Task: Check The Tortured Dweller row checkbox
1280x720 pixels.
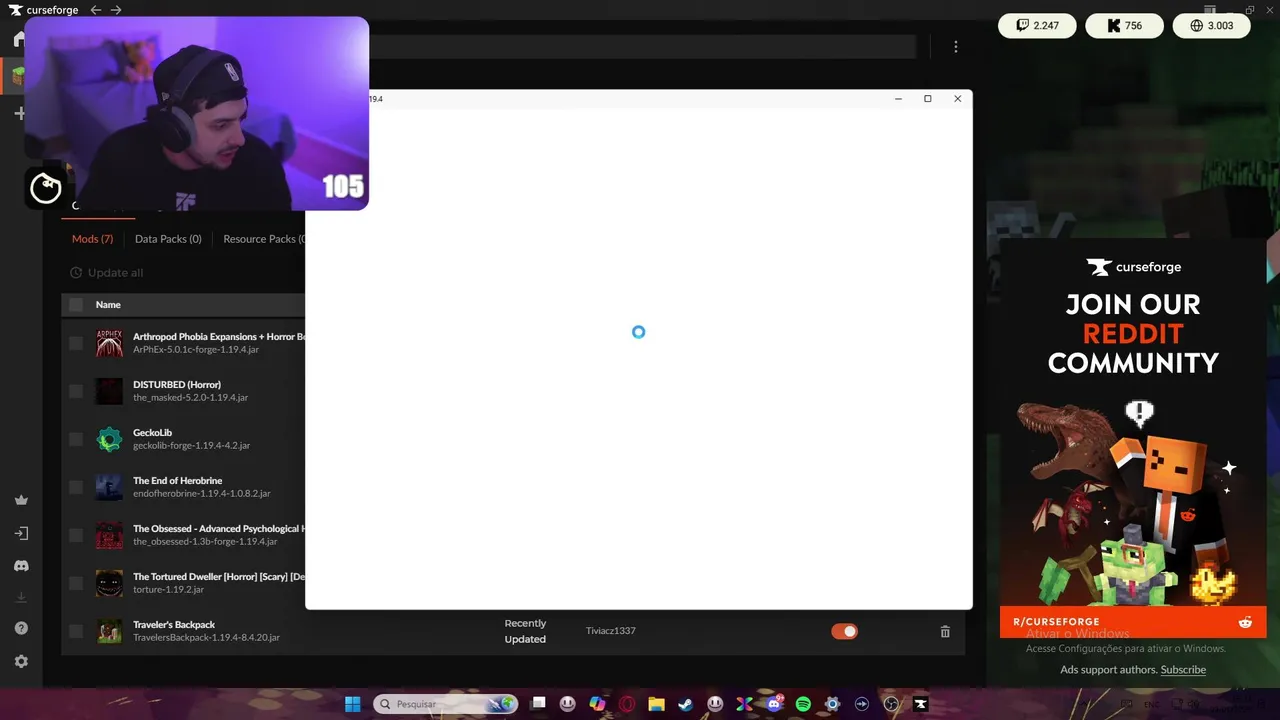Action: [76, 583]
